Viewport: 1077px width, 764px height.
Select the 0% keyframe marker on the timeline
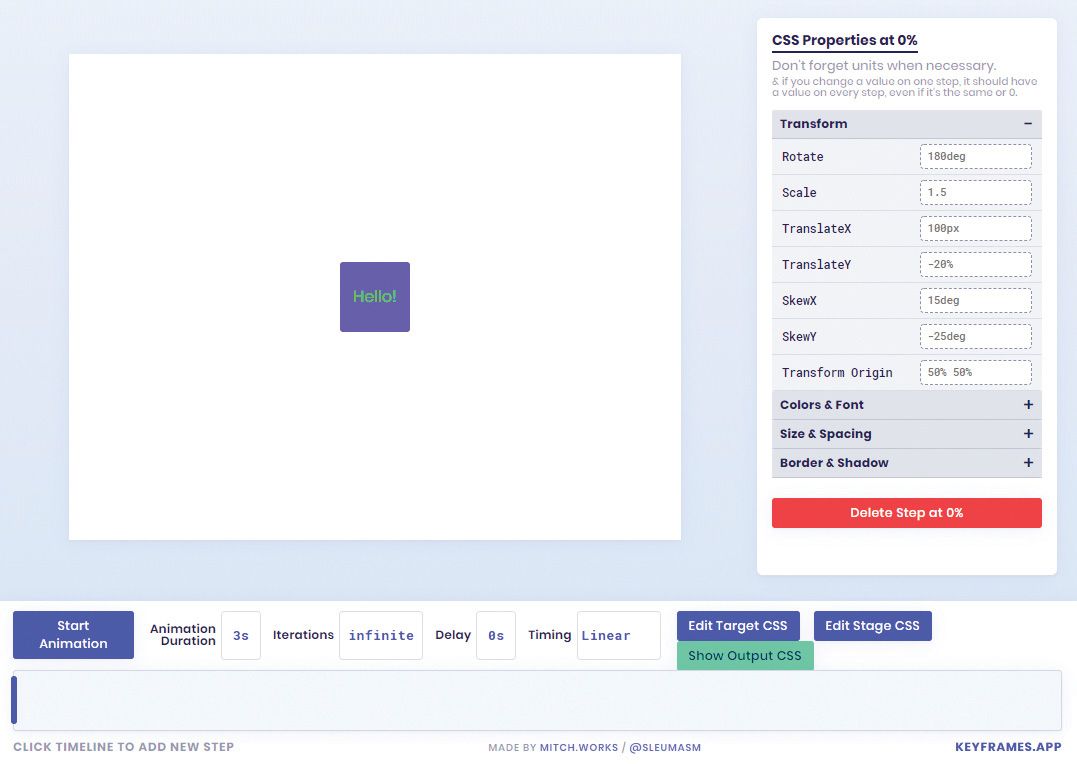click(15, 699)
